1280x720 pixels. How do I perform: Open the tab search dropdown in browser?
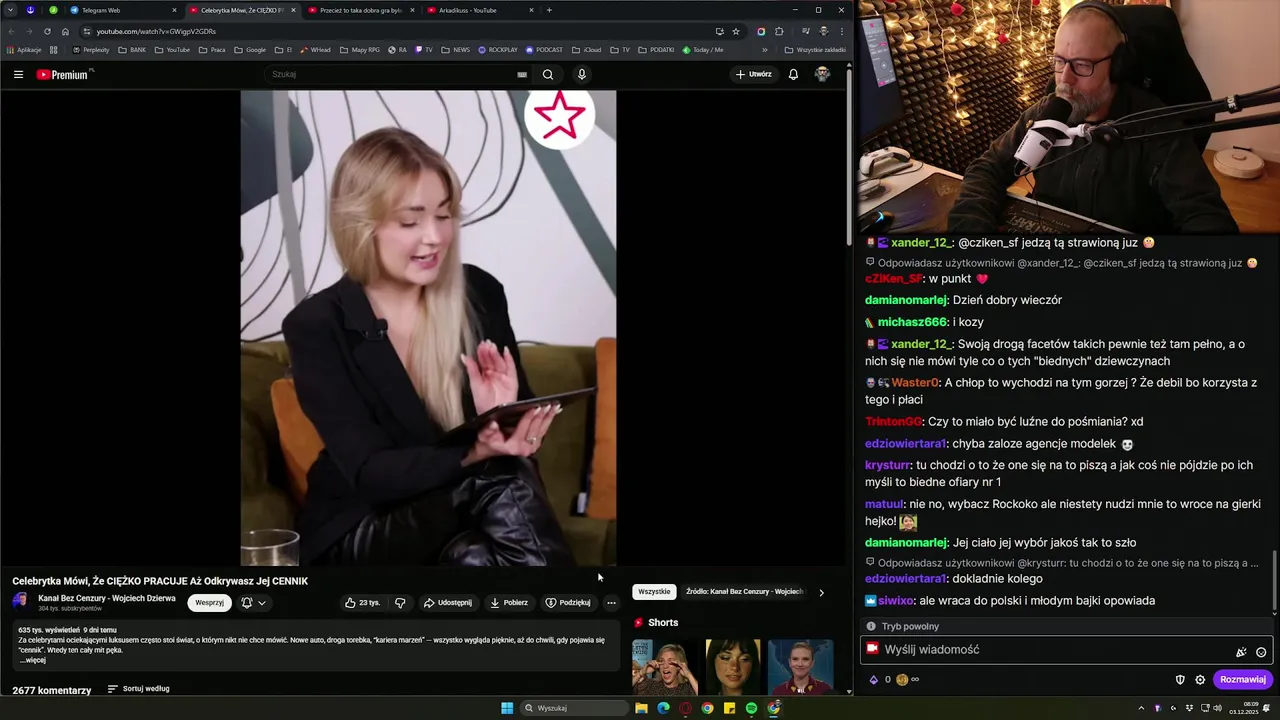10,10
